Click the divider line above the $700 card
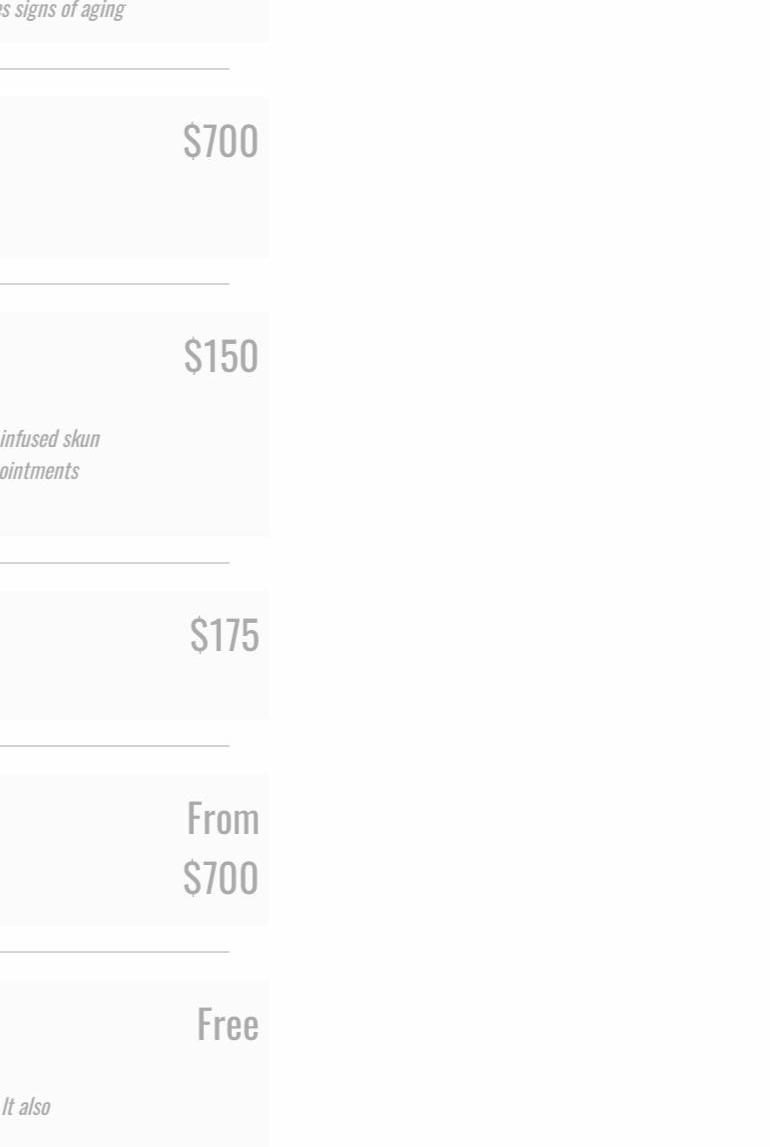Viewport: 770px width, 1147px height. point(115,69)
